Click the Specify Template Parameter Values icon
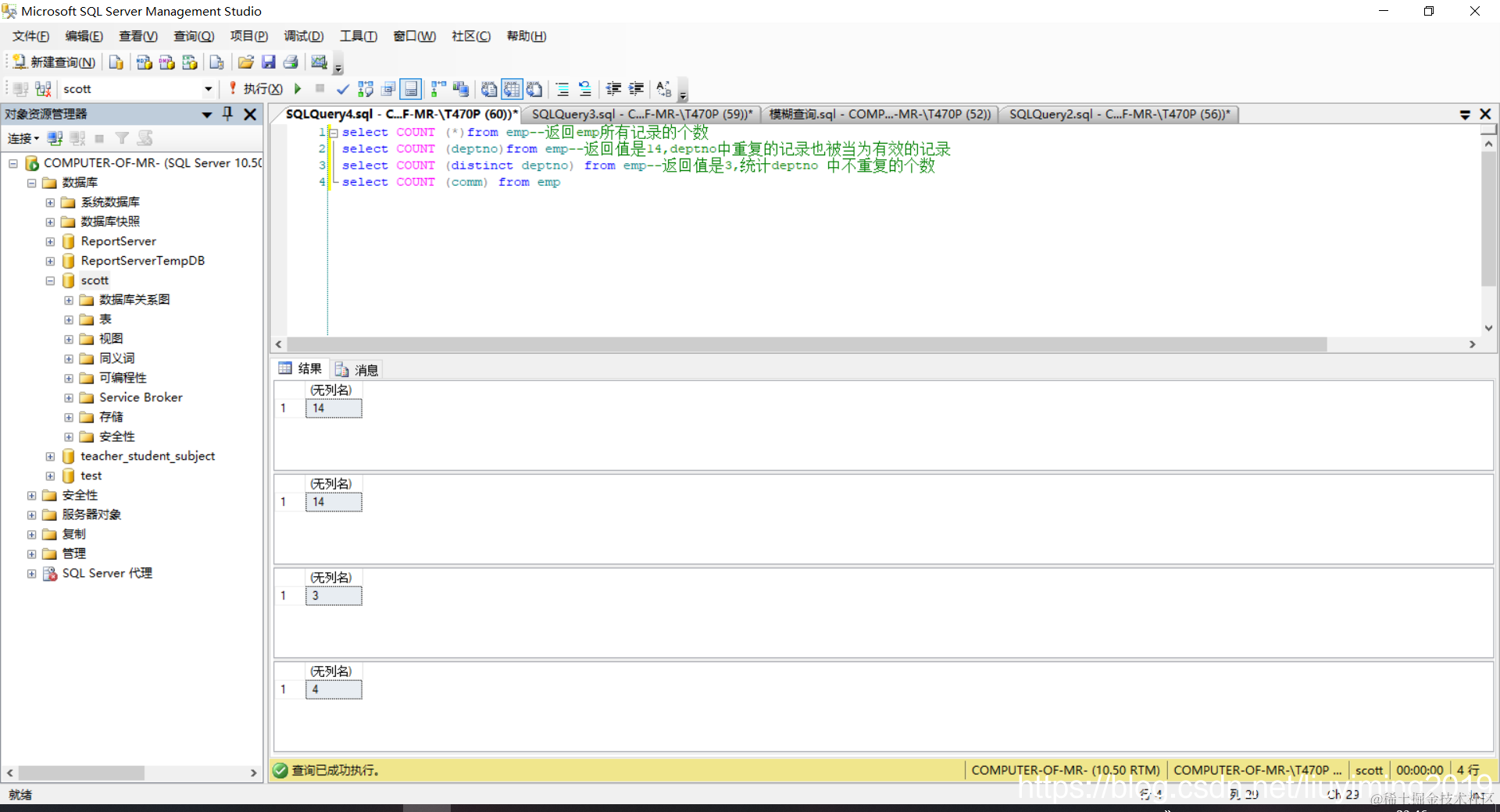This screenshot has width=1500, height=812. click(664, 89)
